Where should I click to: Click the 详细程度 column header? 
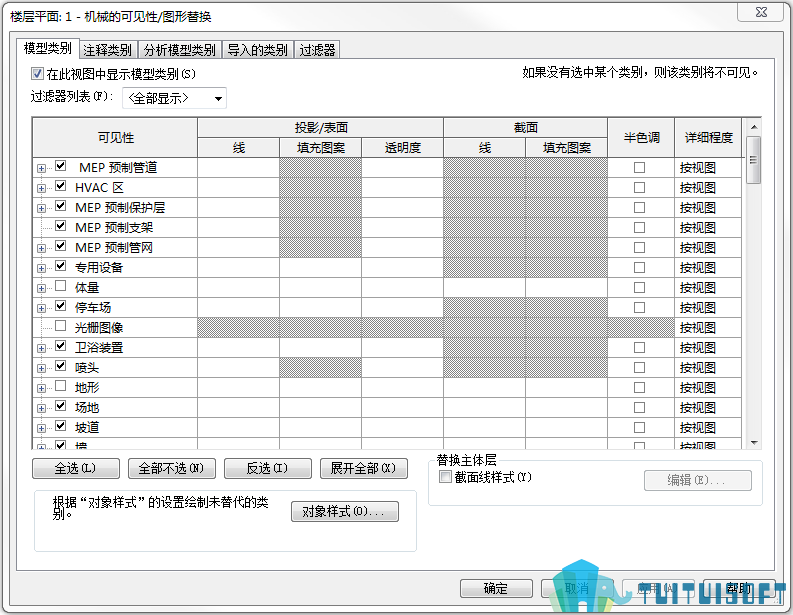708,138
